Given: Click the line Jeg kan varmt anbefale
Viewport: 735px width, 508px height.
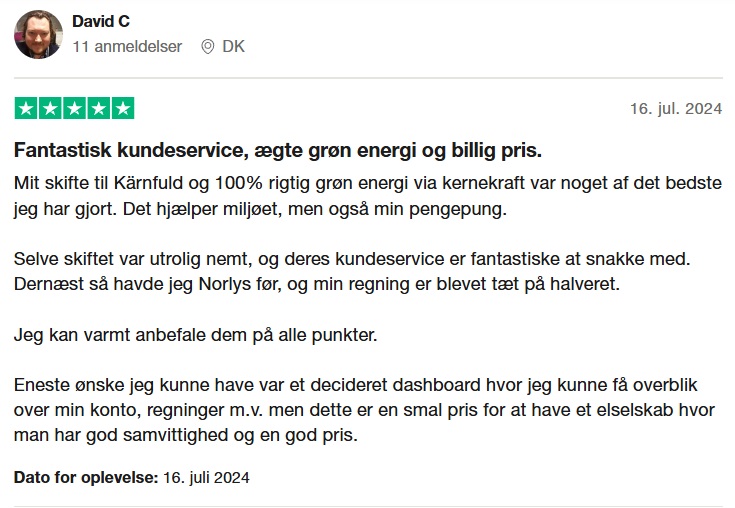Looking at the screenshot, I should point(195,335).
